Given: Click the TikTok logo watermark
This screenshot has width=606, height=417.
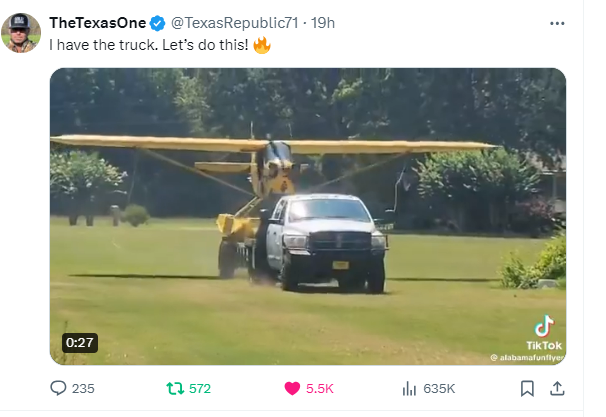Looking at the screenshot, I should tap(544, 332).
